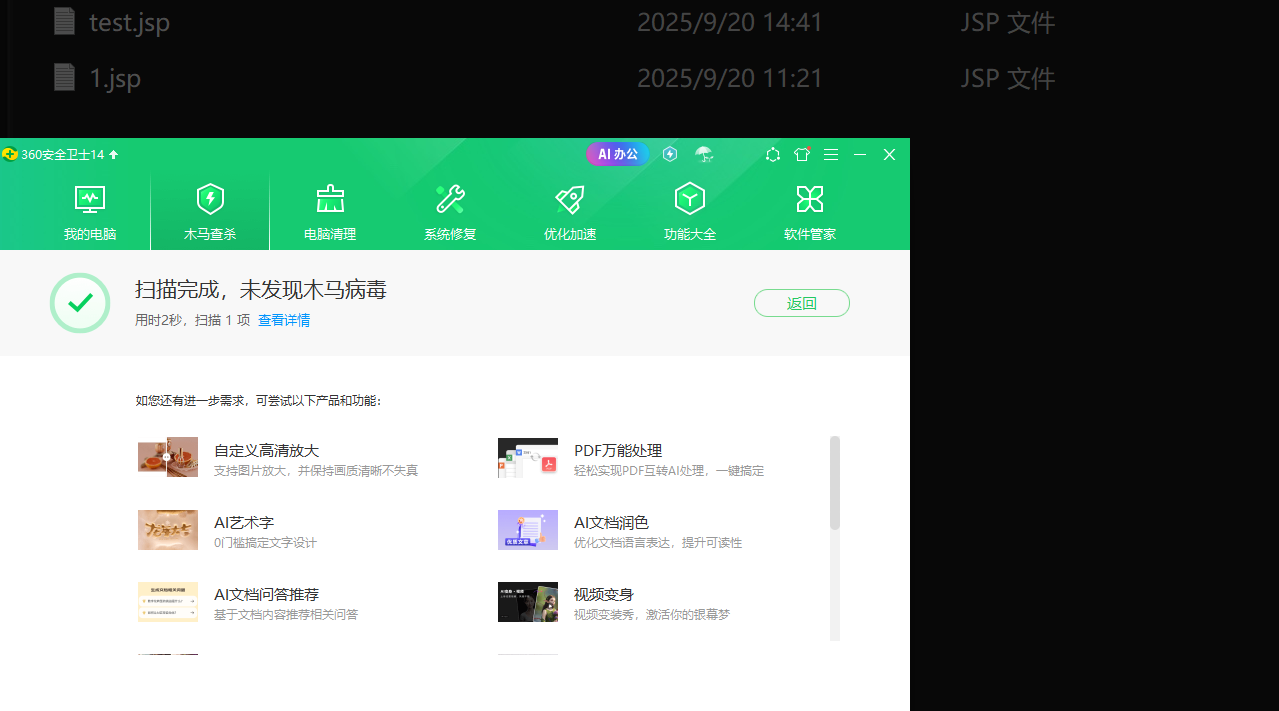
Task: Open the 电脑清理 tab
Action: 330,213
